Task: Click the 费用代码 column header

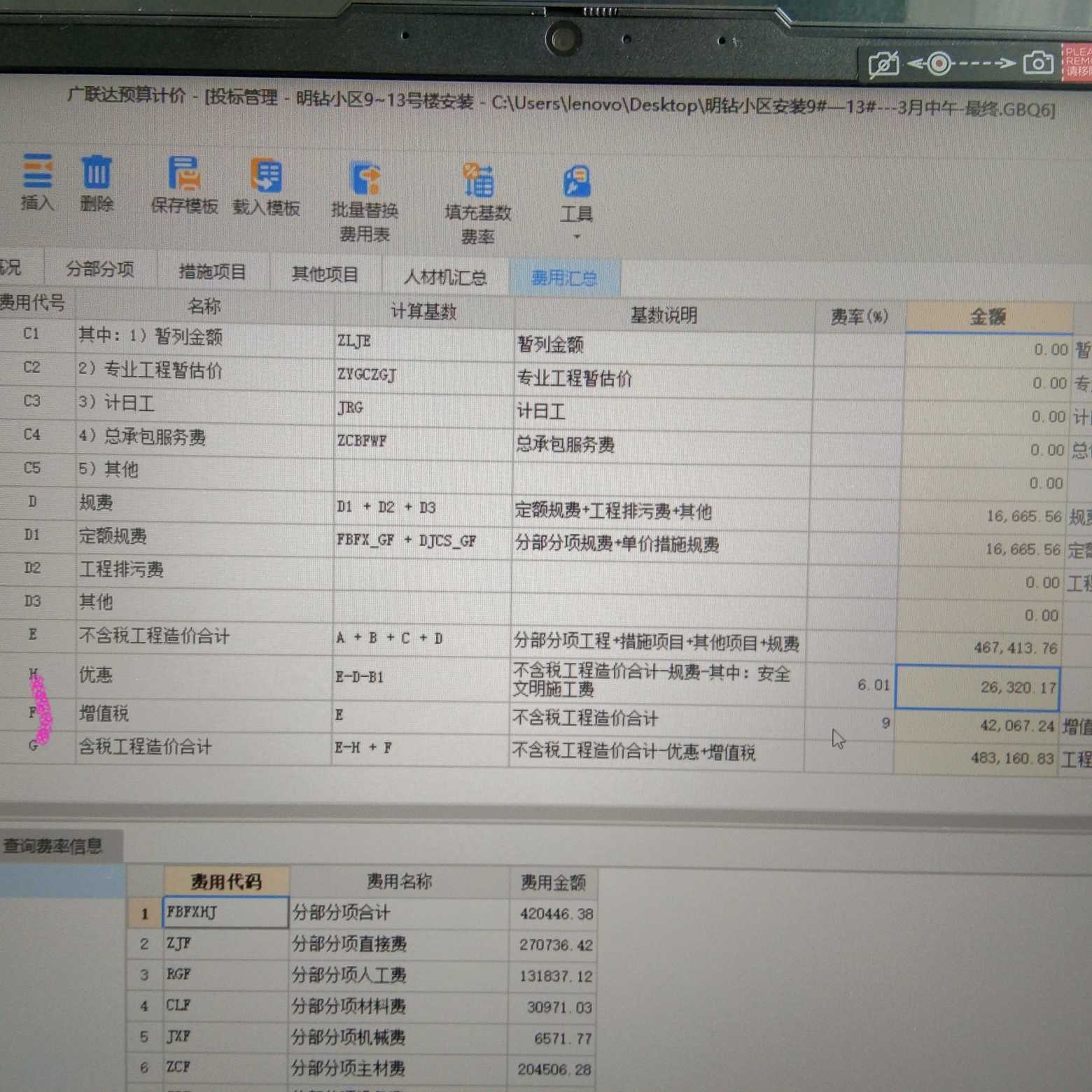Action: (x=226, y=881)
